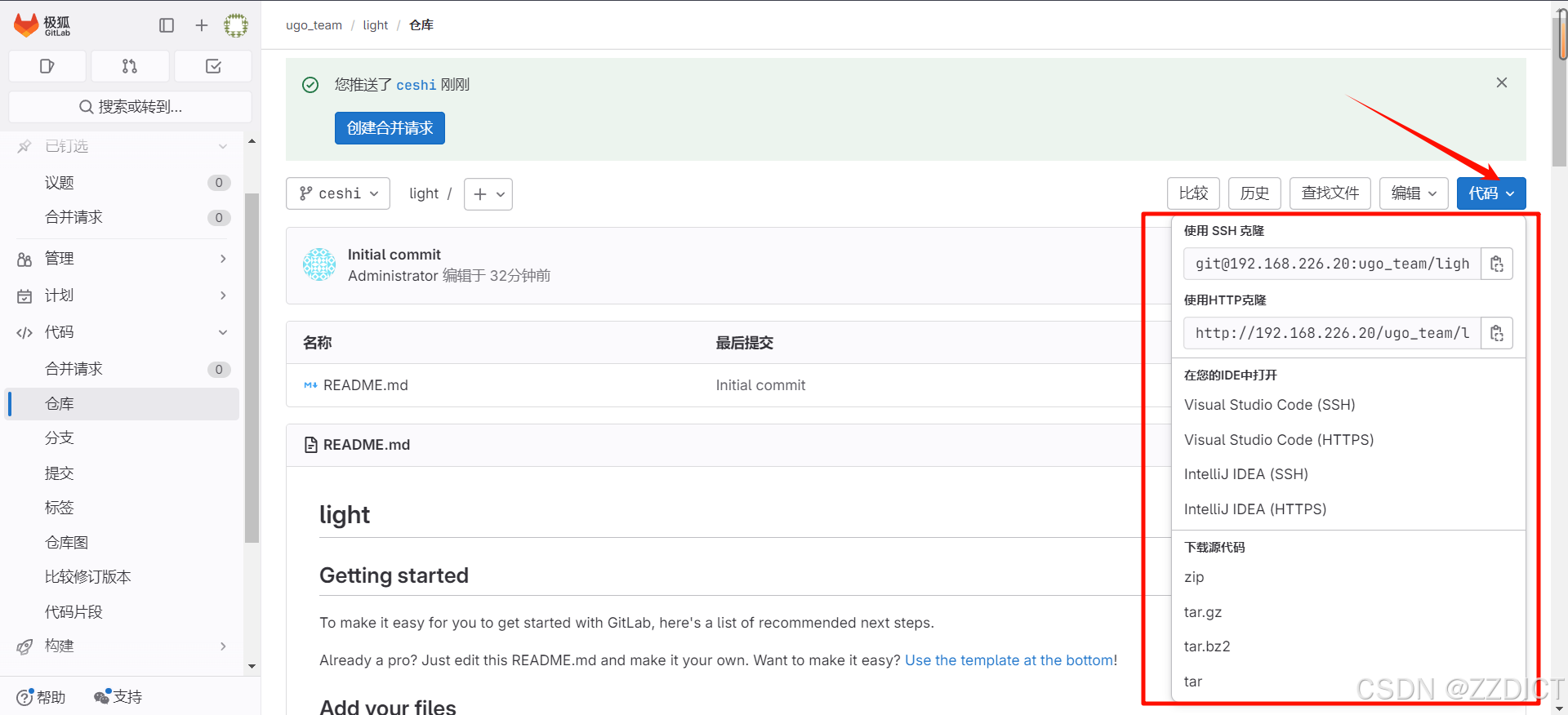Open pinned Issues item 议题
Viewport: 1568px width, 715px height.
pyautogui.click(x=122, y=183)
